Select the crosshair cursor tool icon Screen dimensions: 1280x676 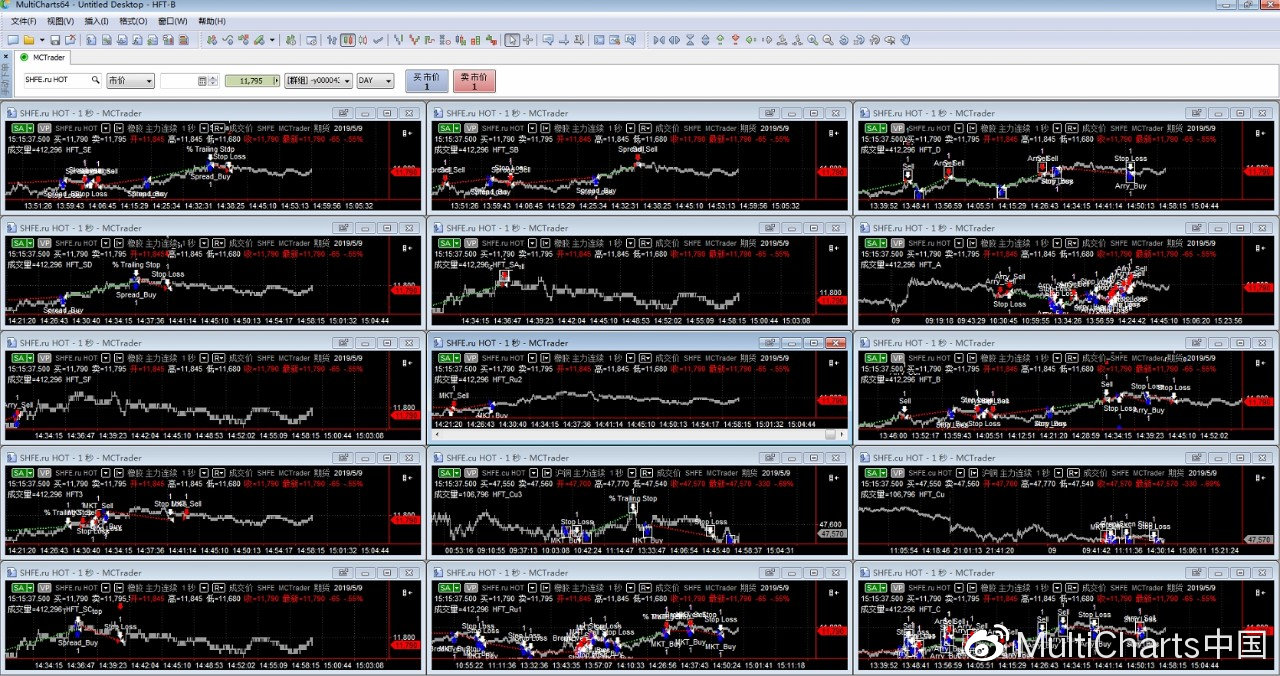coord(528,40)
